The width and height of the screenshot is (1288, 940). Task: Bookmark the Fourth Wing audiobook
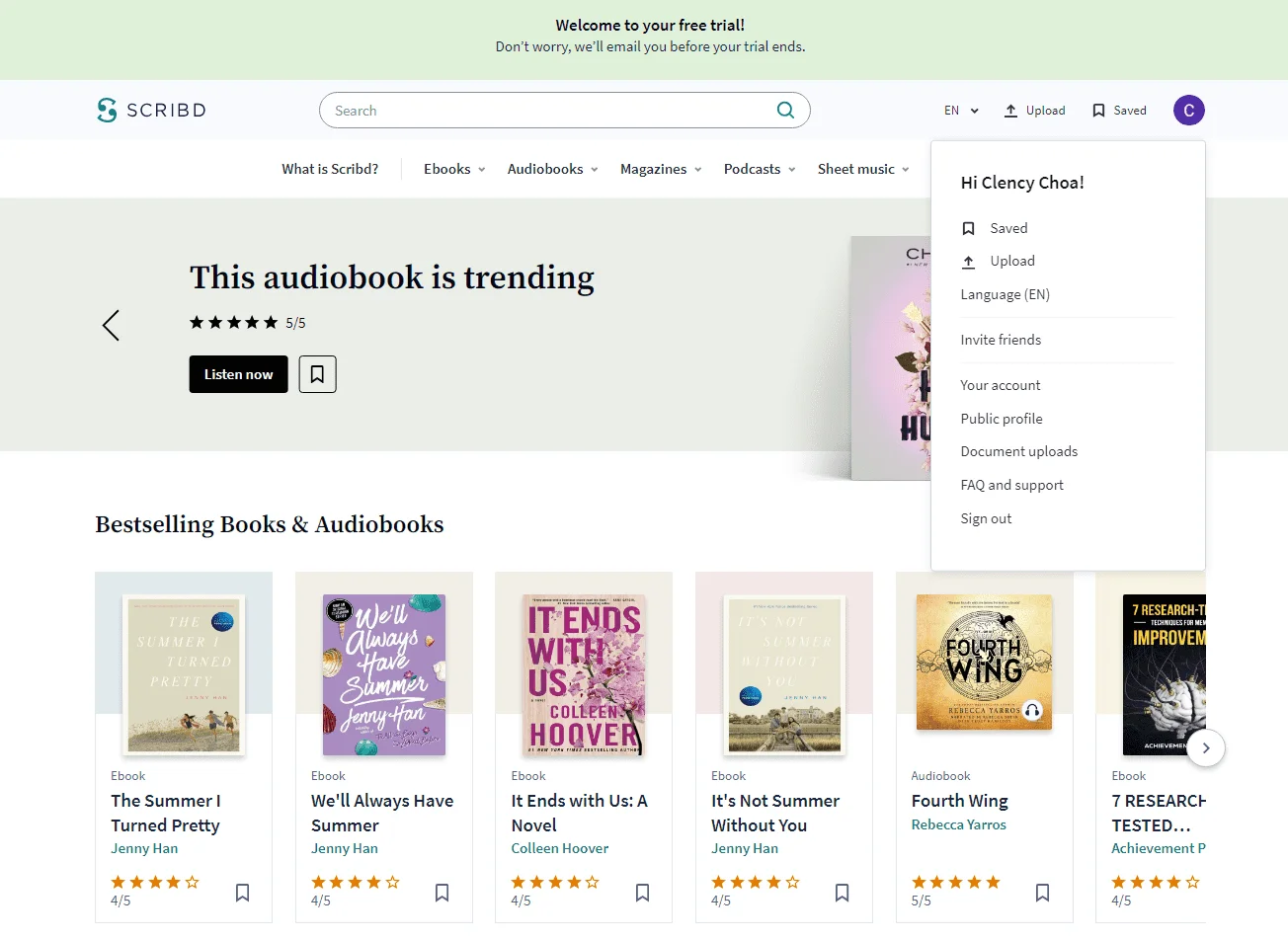pos(1042,893)
